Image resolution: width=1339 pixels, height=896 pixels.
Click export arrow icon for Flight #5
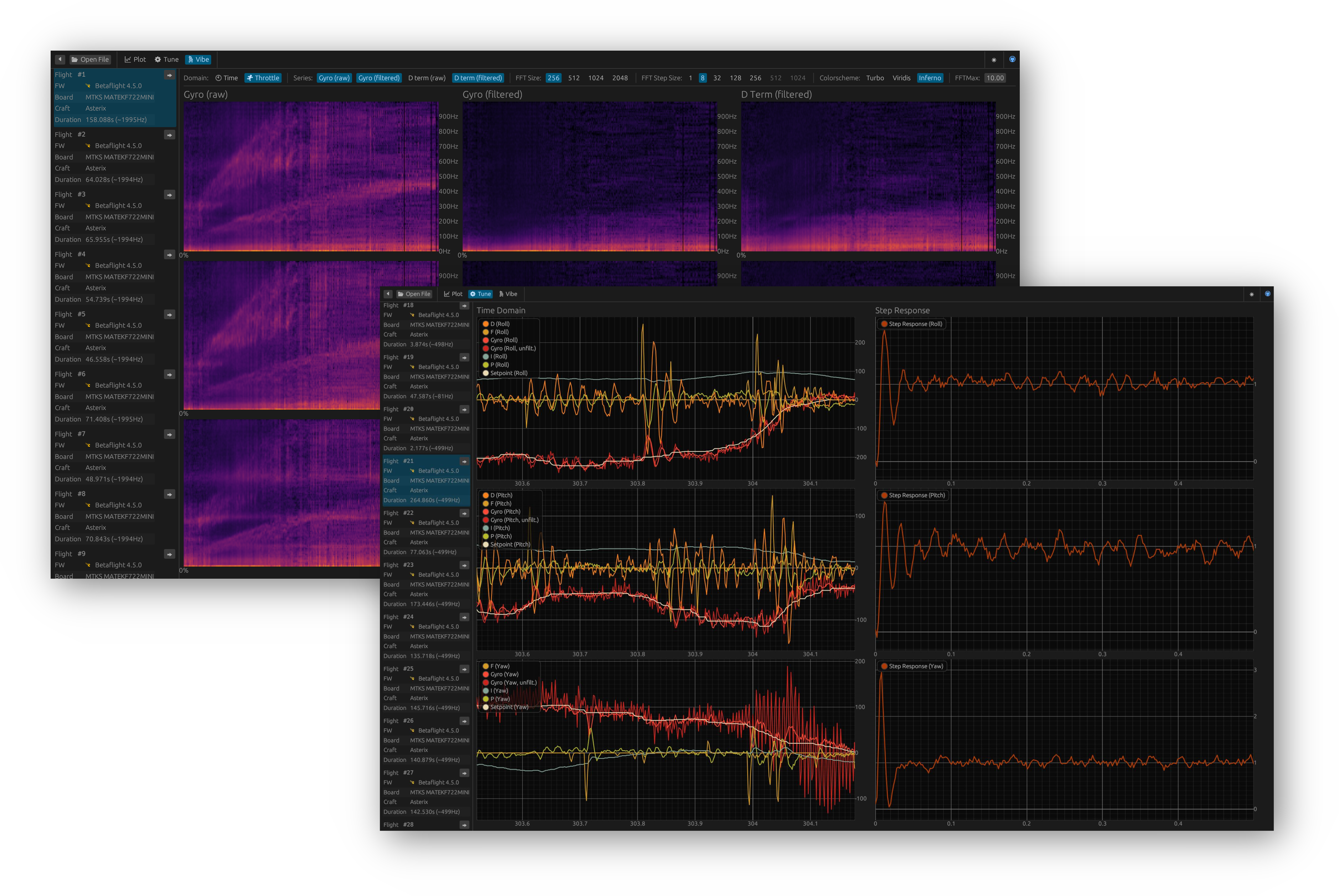tap(169, 315)
